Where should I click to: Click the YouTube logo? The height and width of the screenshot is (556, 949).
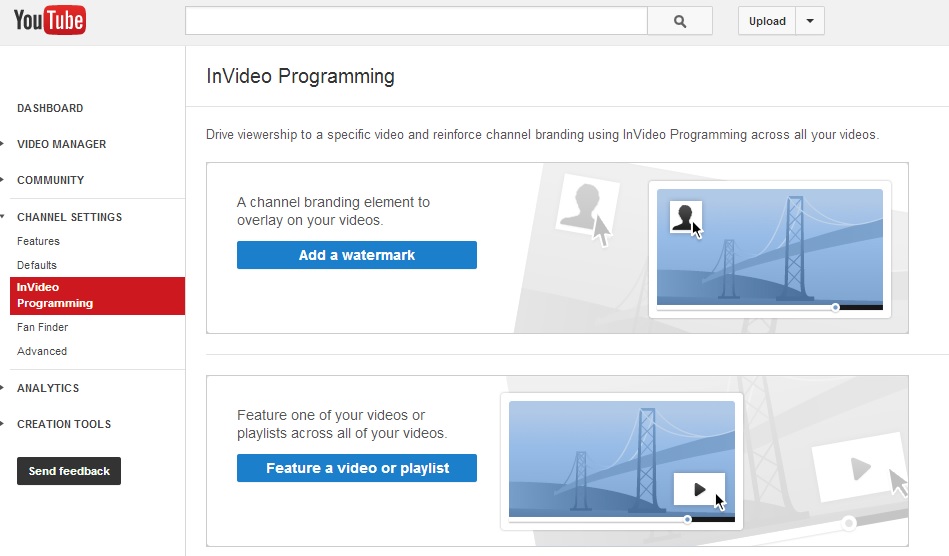[50, 21]
